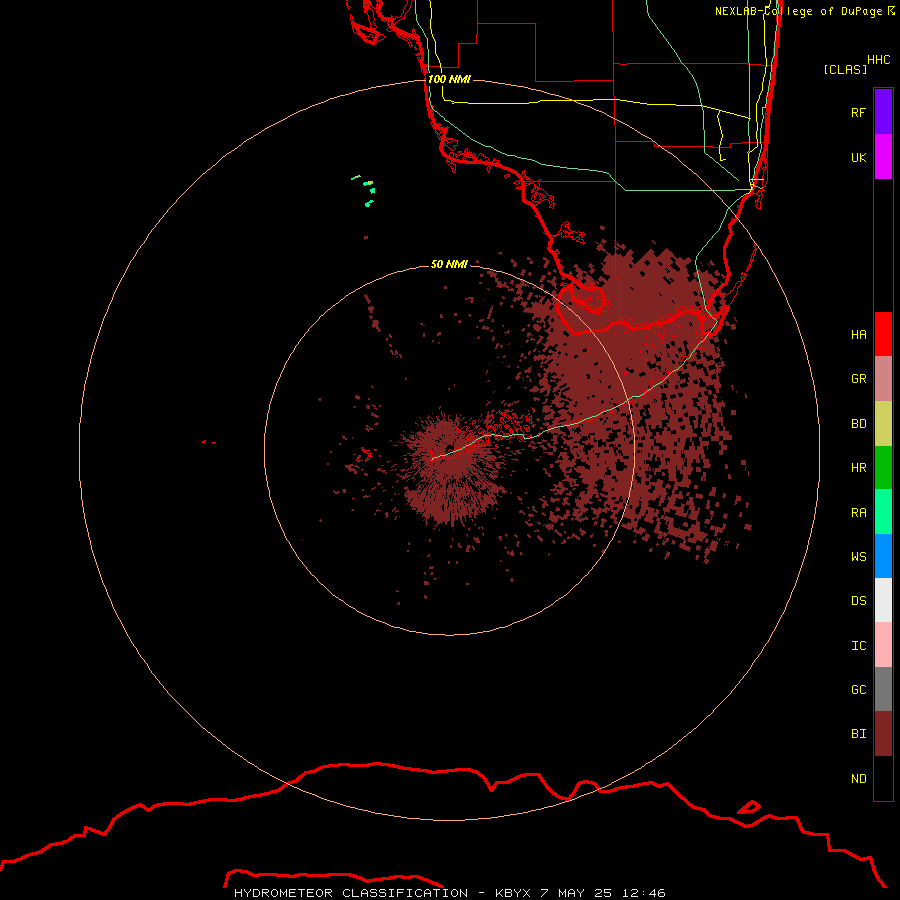
Task: Click the HA legend label
Action: pyautogui.click(x=858, y=335)
